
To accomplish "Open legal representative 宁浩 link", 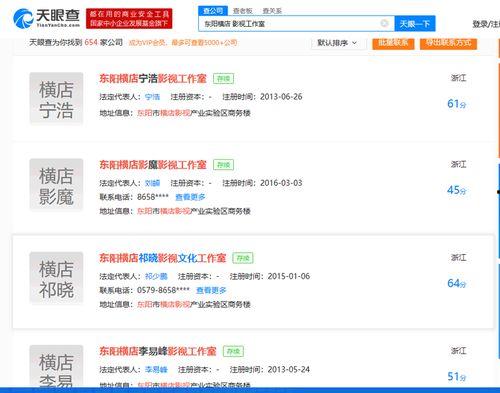I will click(x=153, y=97).
